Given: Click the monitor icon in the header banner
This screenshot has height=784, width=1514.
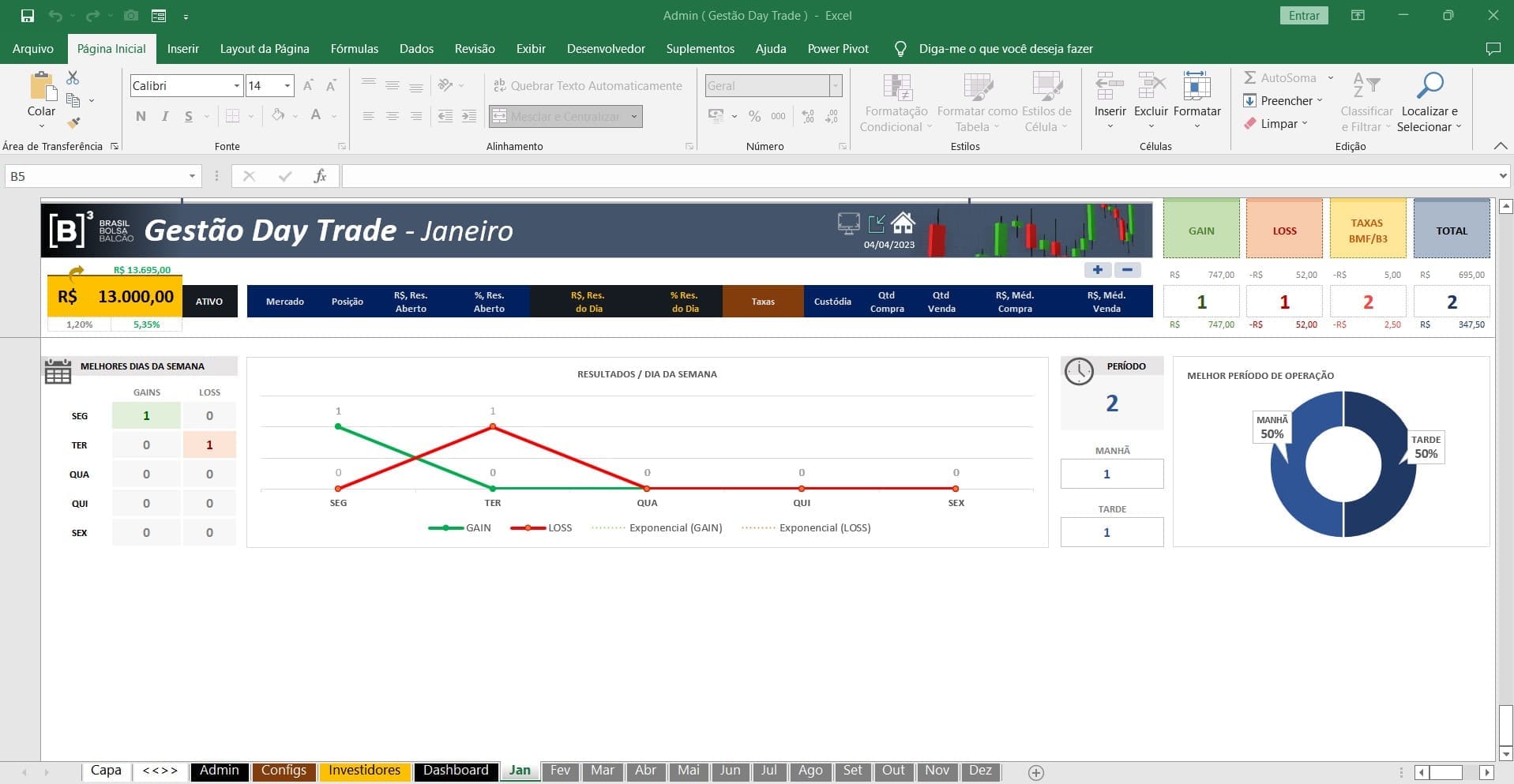Looking at the screenshot, I should click(849, 223).
